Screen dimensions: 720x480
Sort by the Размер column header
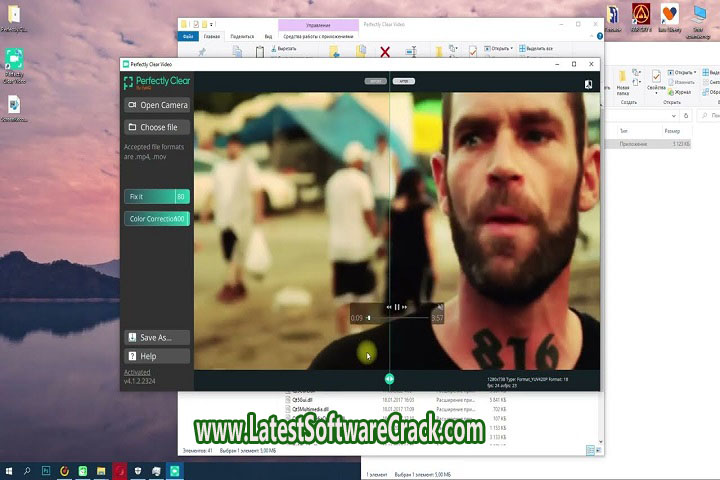[x=672, y=131]
